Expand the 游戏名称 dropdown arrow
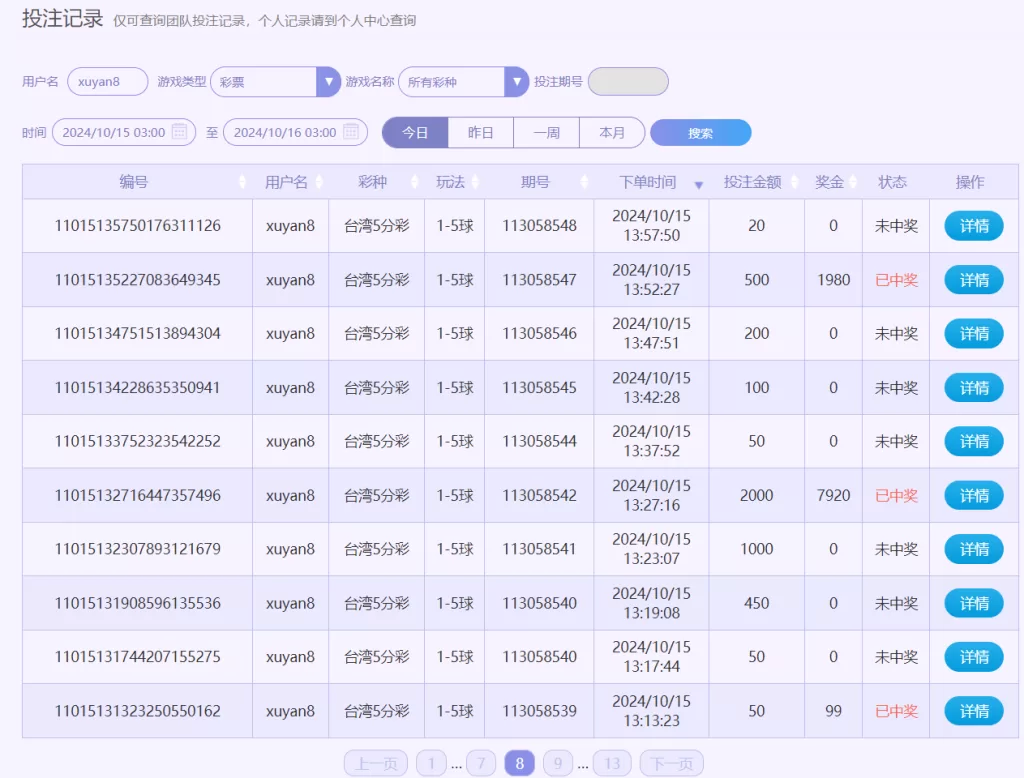The image size is (1024, 778). [x=517, y=82]
